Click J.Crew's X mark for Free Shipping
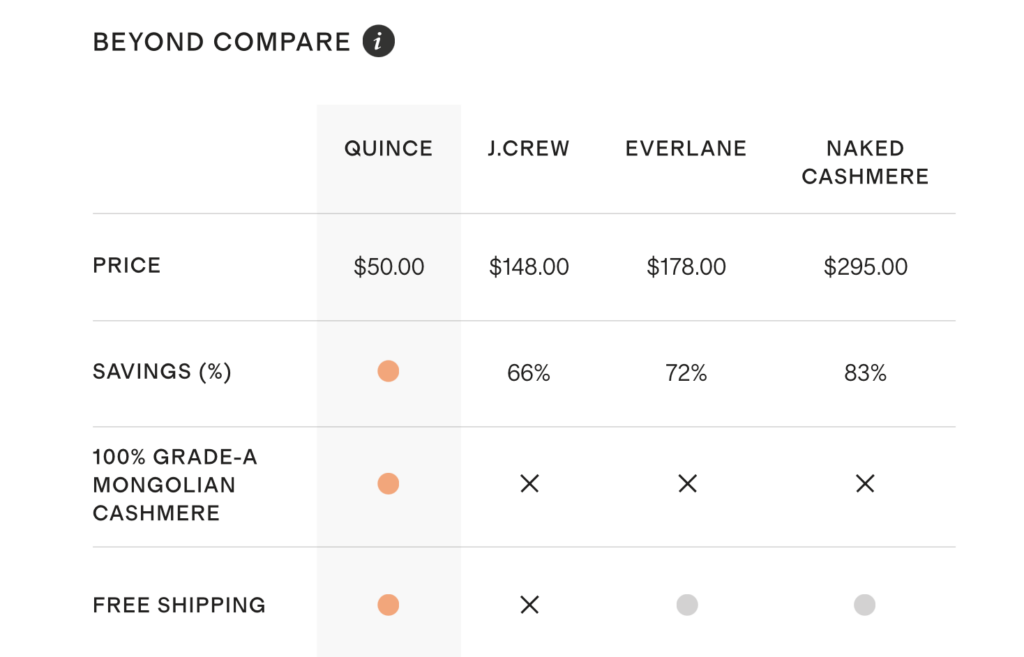The image size is (1024, 657). point(529,605)
